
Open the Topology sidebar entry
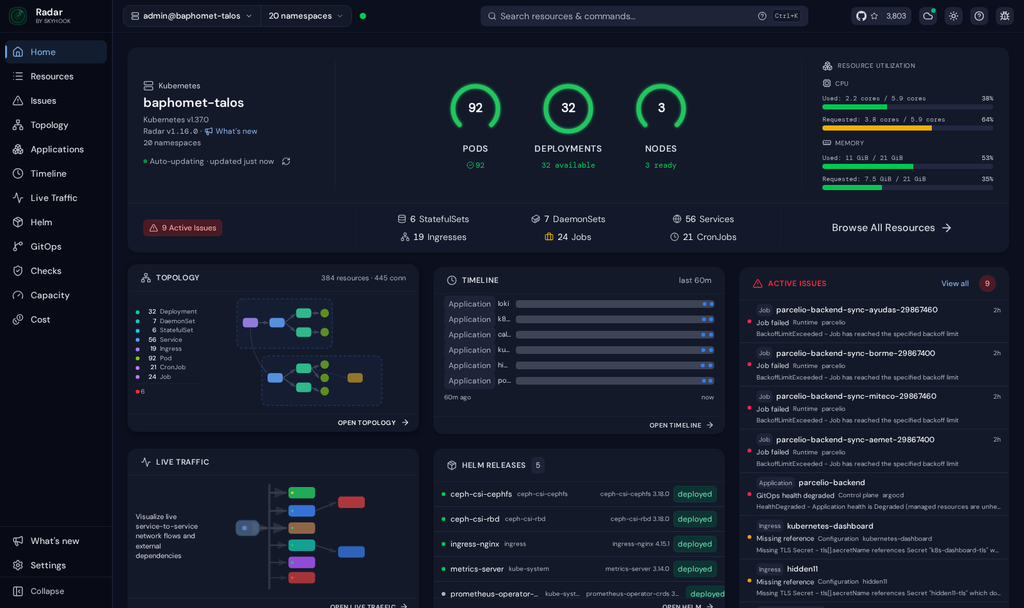point(56,125)
